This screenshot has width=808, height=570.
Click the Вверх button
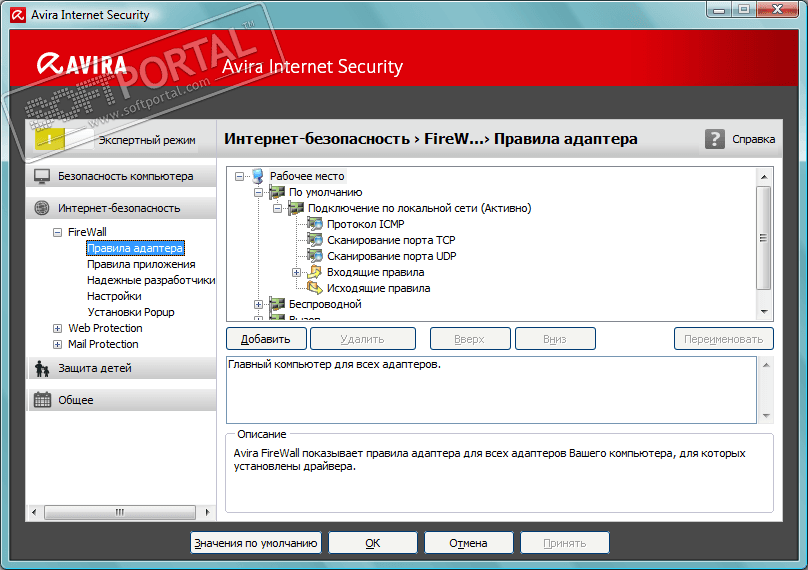[x=470, y=339]
